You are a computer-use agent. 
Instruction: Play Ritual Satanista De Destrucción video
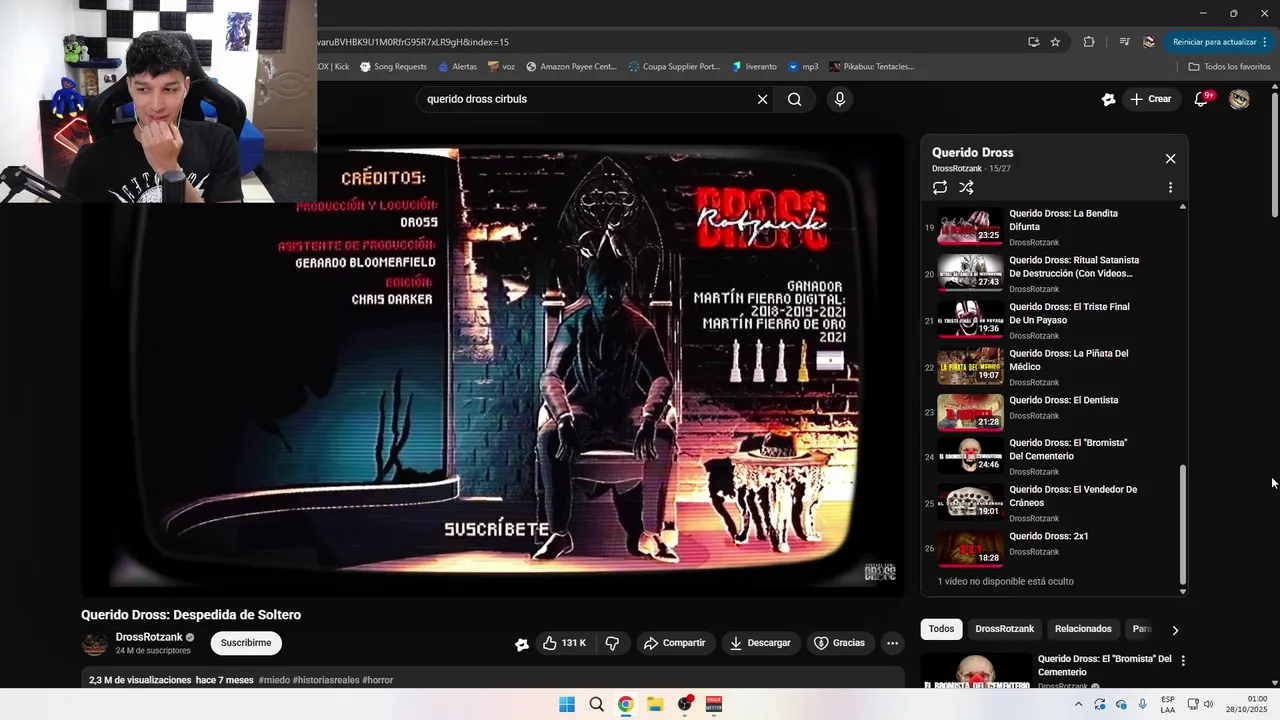[x=969, y=273]
